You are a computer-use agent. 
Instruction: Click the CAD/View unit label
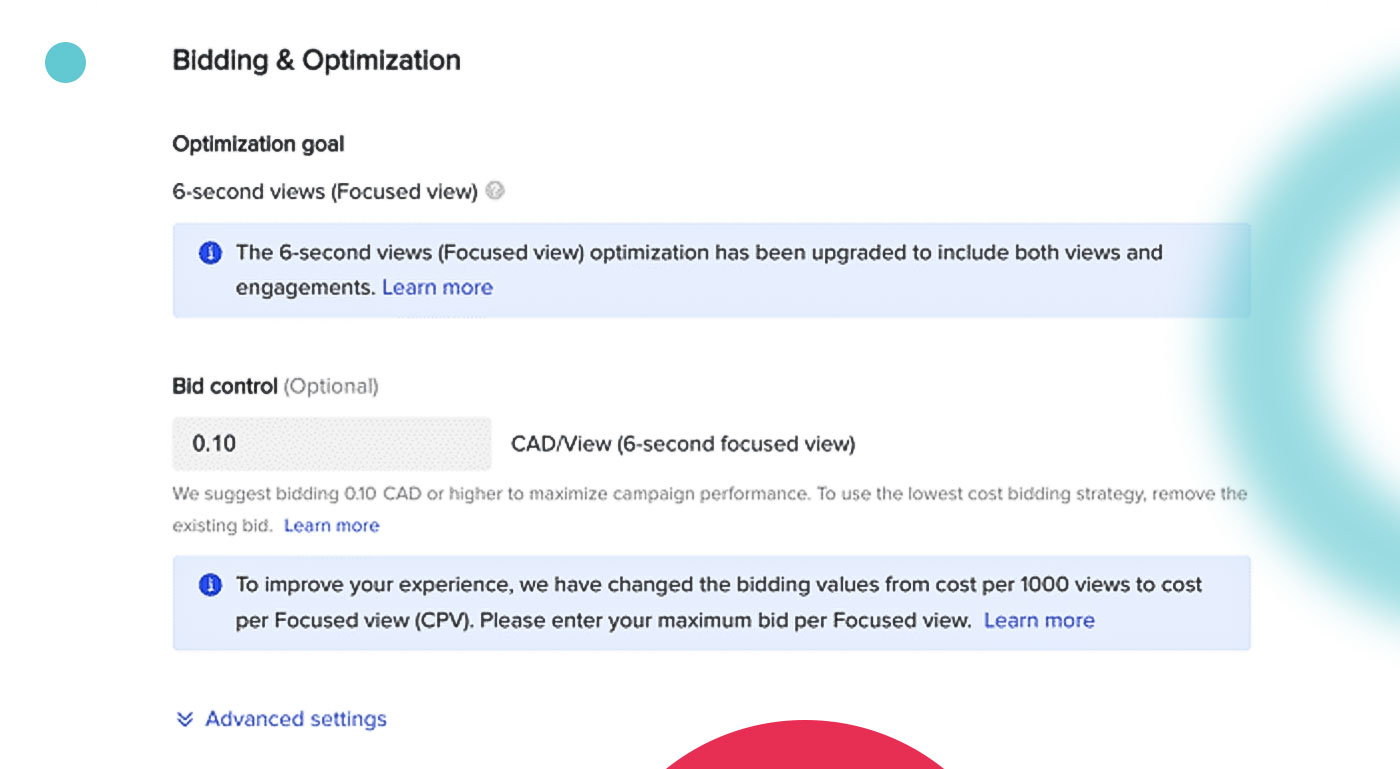(x=683, y=444)
